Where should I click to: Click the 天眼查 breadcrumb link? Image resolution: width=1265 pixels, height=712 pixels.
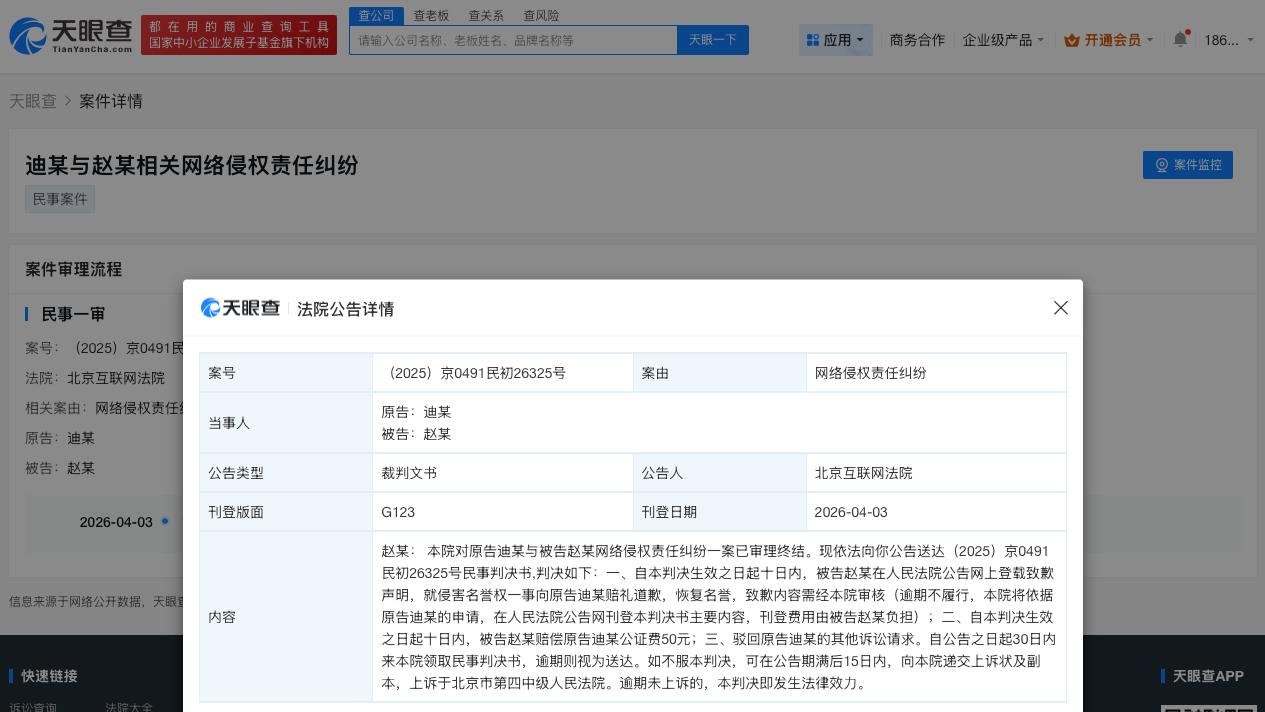click(x=32, y=101)
